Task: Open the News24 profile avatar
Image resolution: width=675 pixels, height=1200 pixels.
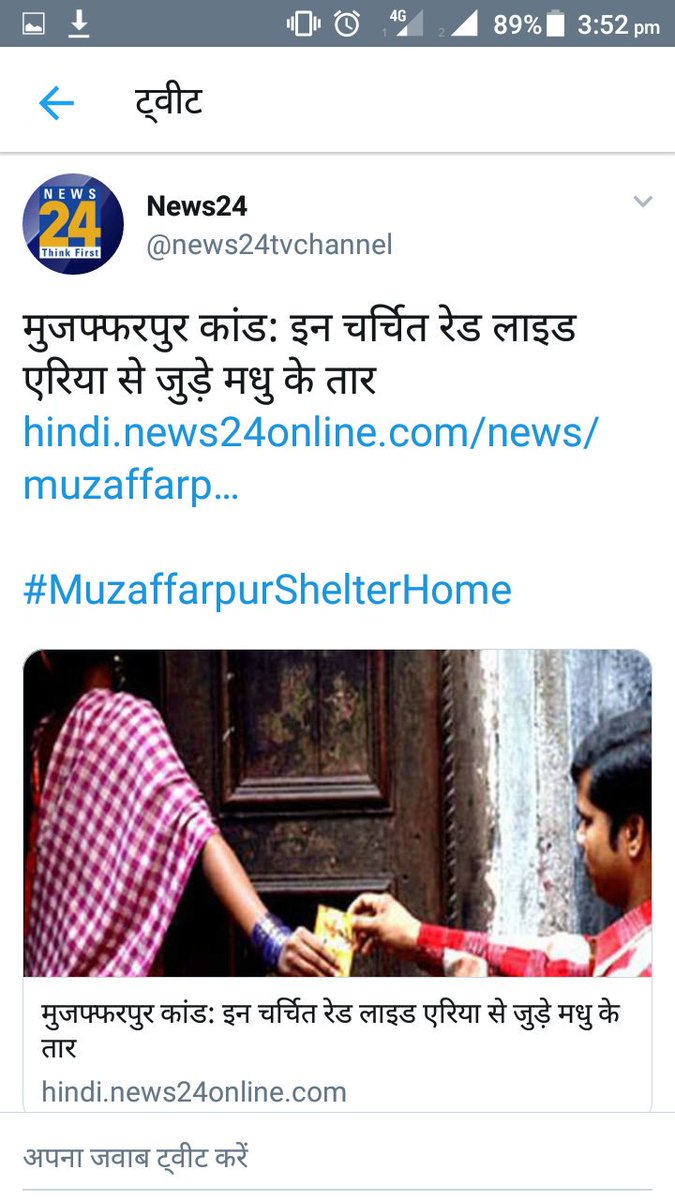Action: click(73, 224)
